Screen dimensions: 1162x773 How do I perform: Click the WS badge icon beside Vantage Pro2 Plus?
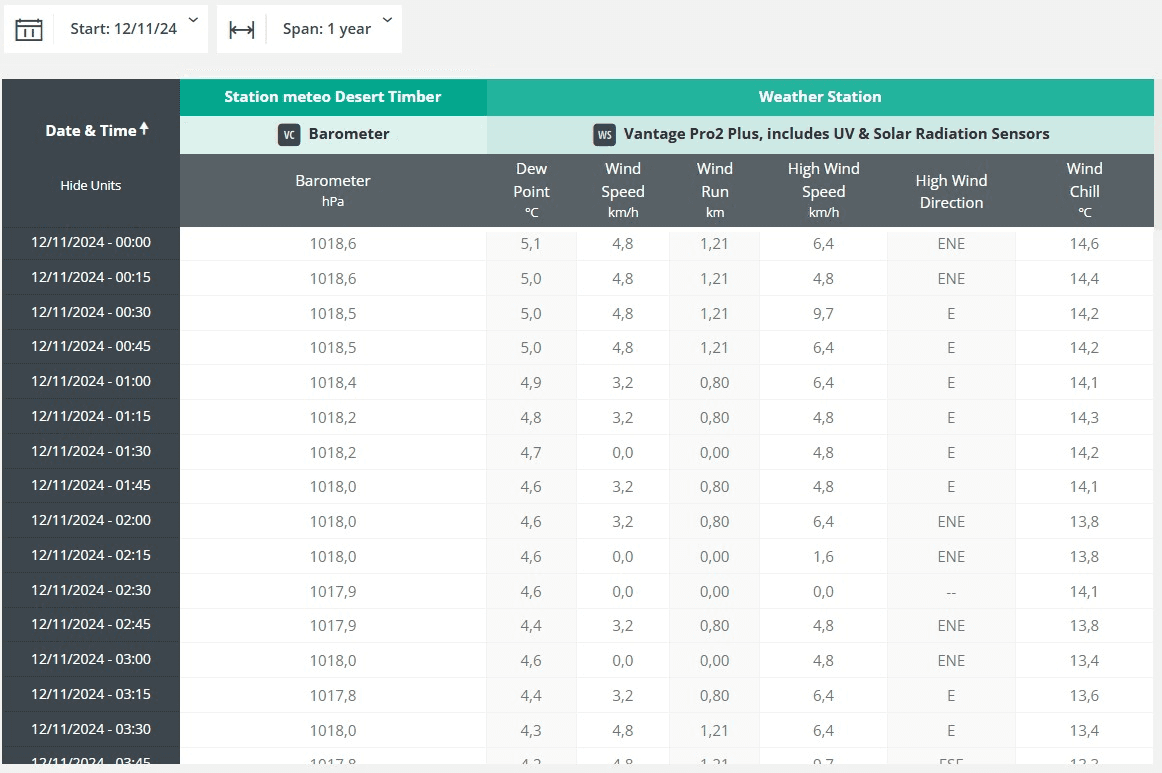point(605,135)
